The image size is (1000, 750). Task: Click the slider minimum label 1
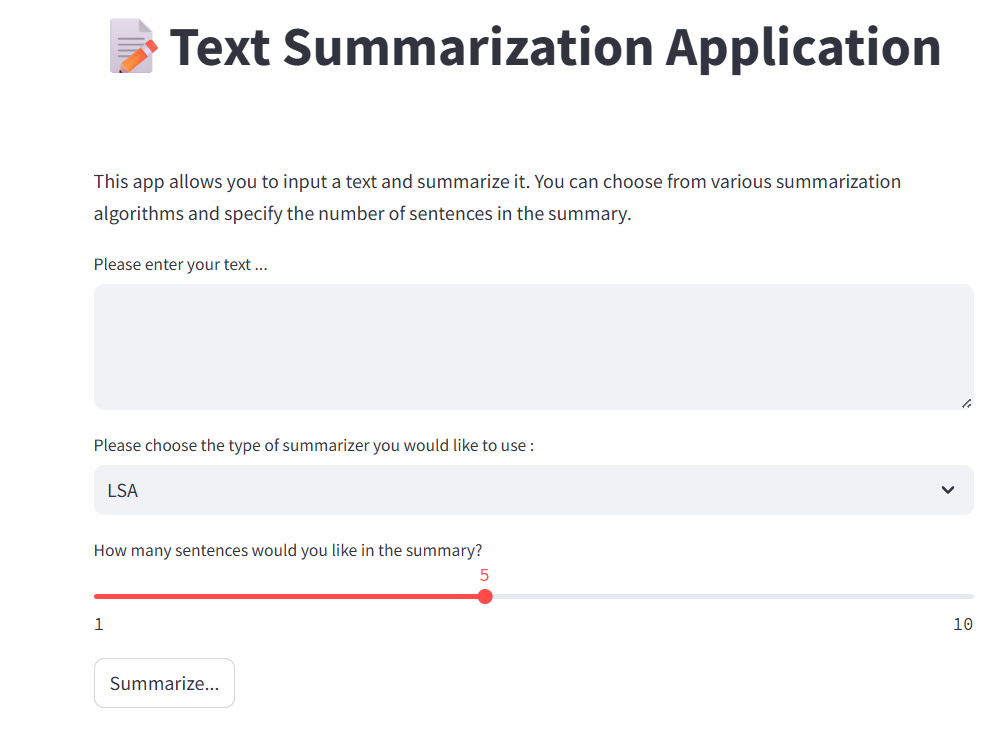click(x=99, y=624)
